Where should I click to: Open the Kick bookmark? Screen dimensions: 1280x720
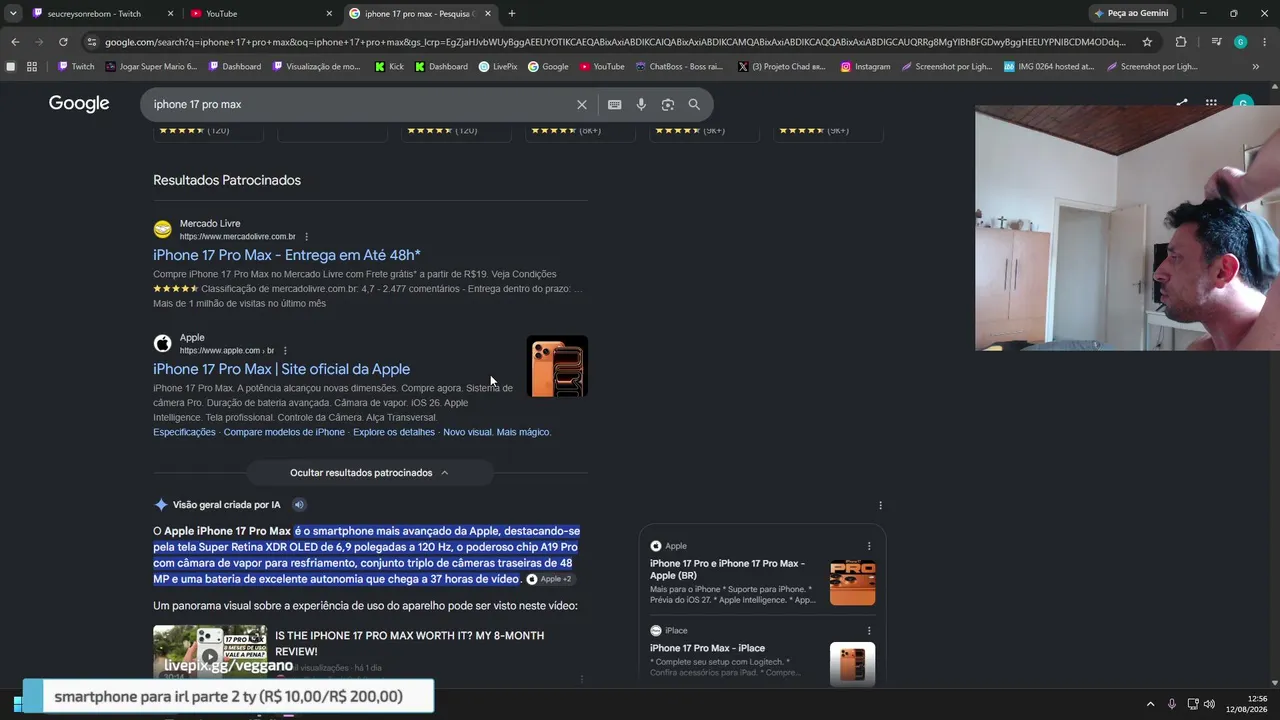click(389, 67)
